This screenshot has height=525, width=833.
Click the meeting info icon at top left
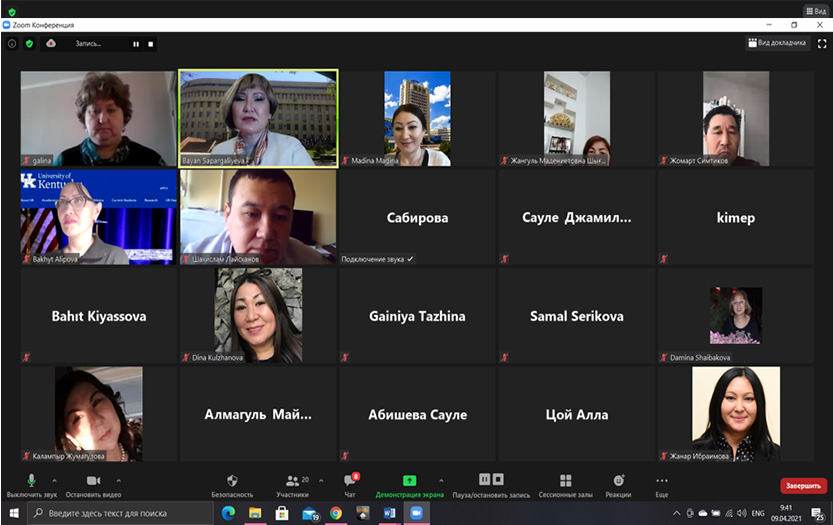pyautogui.click(x=12, y=44)
